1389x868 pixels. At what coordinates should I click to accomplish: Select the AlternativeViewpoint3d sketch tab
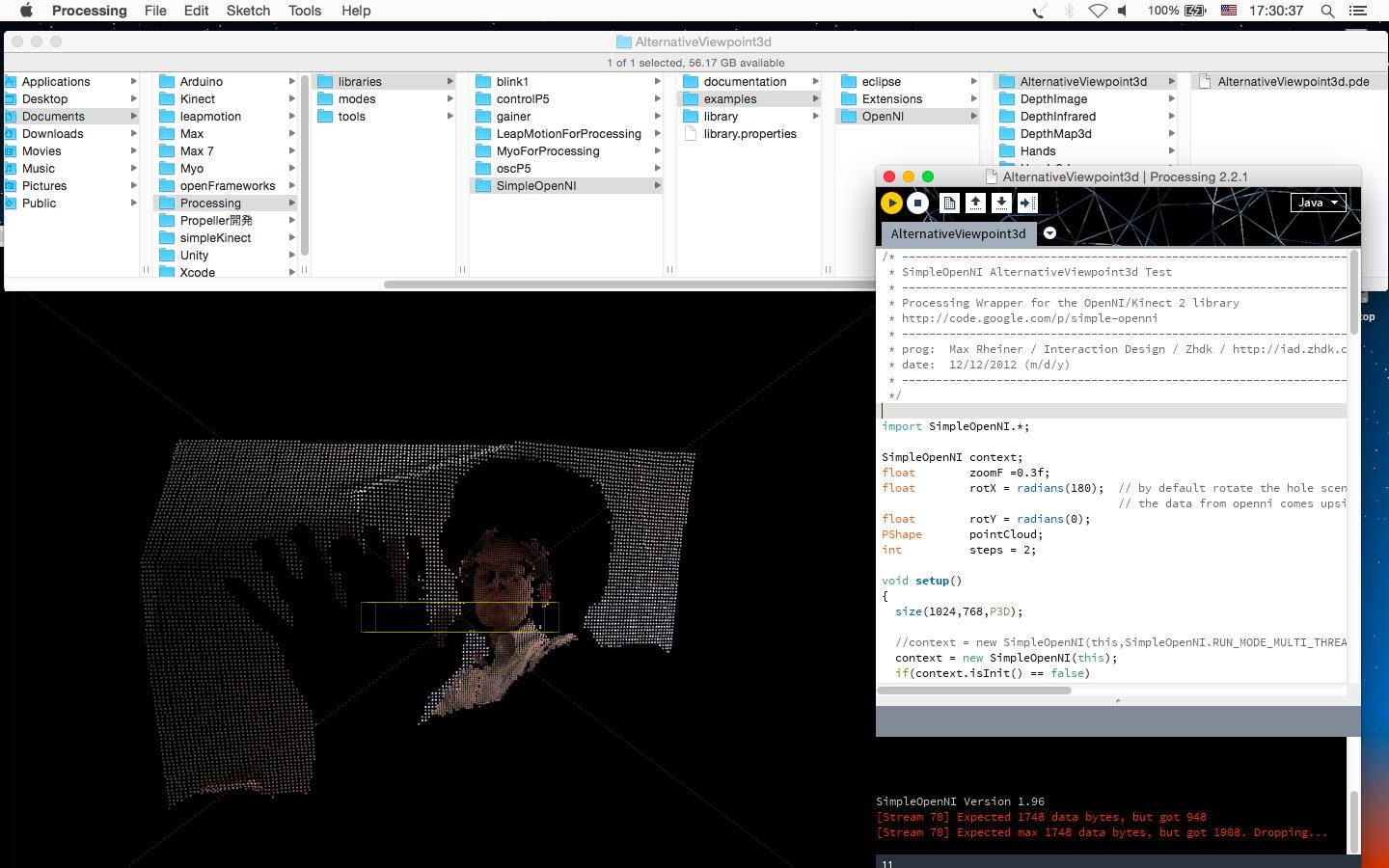(958, 233)
